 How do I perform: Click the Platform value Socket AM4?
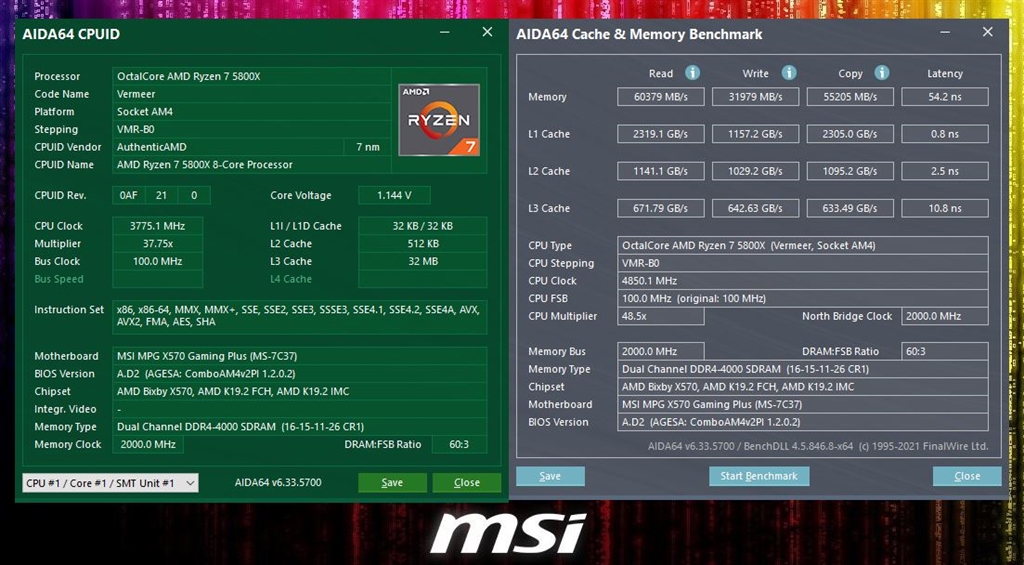(251, 112)
